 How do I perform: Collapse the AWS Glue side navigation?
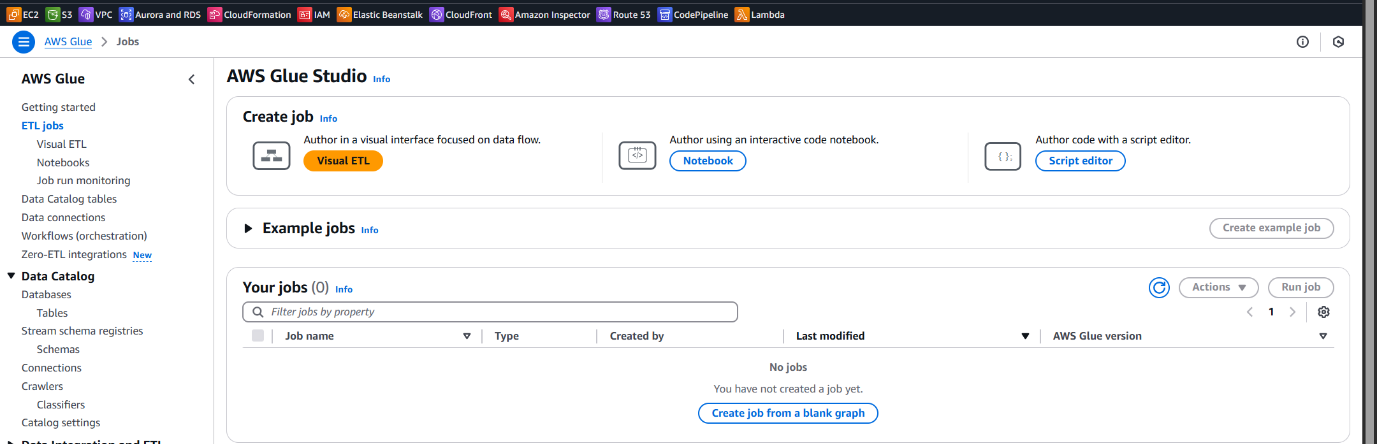tap(192, 79)
